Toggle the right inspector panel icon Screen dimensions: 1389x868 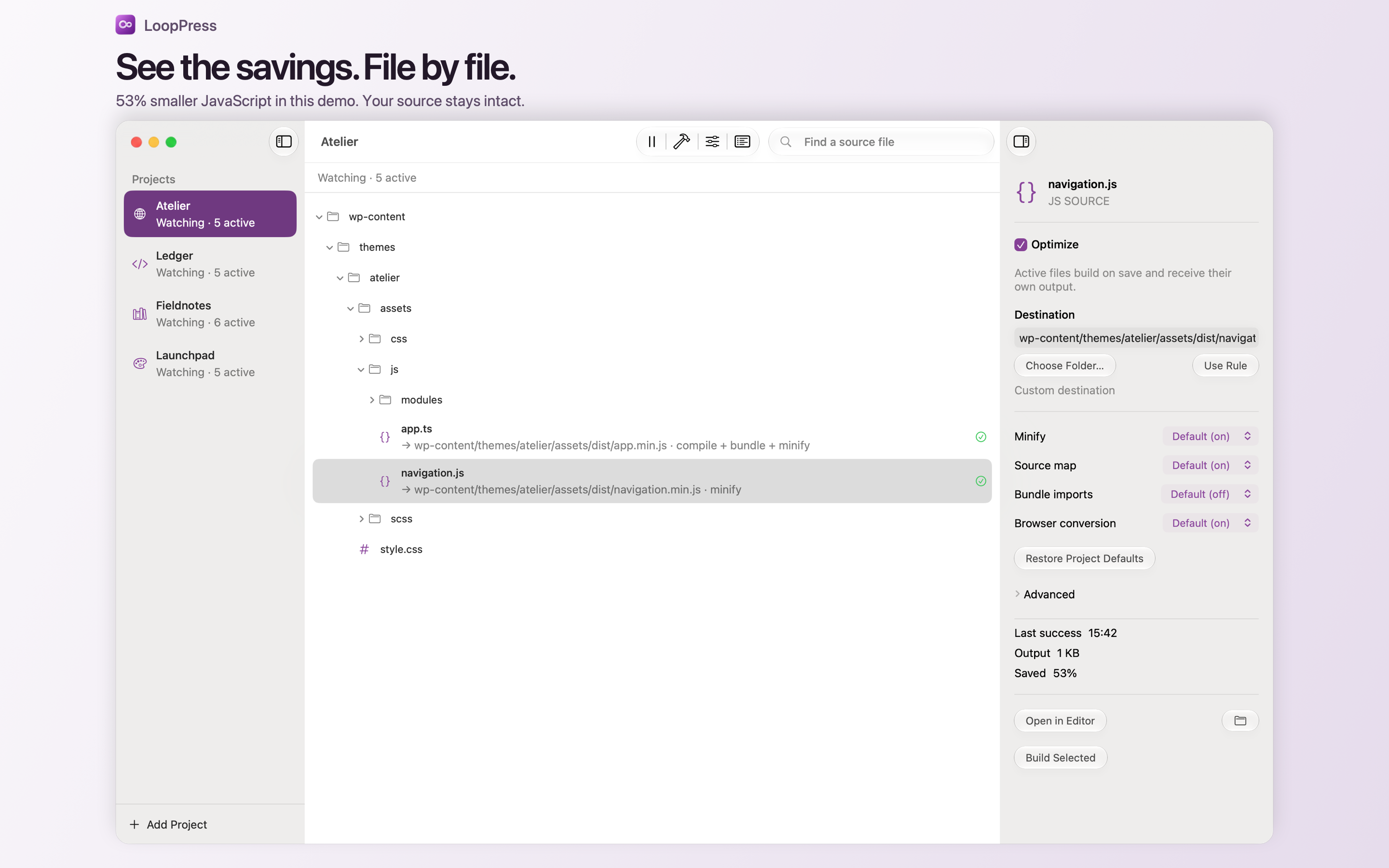1021,142
